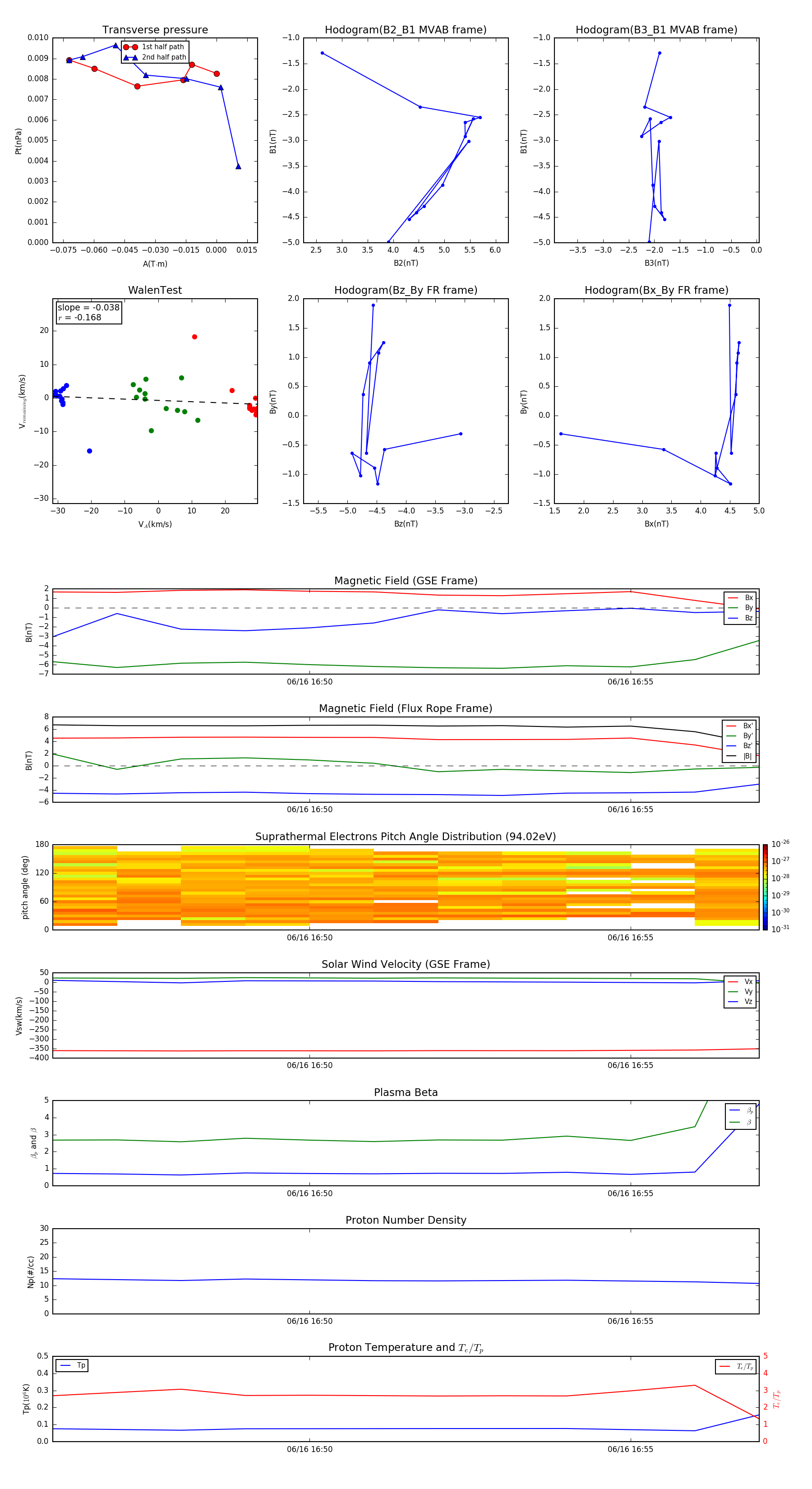Click the Suprathermal Electrons Pitch Angle Distribution title
812x1489 pixels.
(406, 837)
